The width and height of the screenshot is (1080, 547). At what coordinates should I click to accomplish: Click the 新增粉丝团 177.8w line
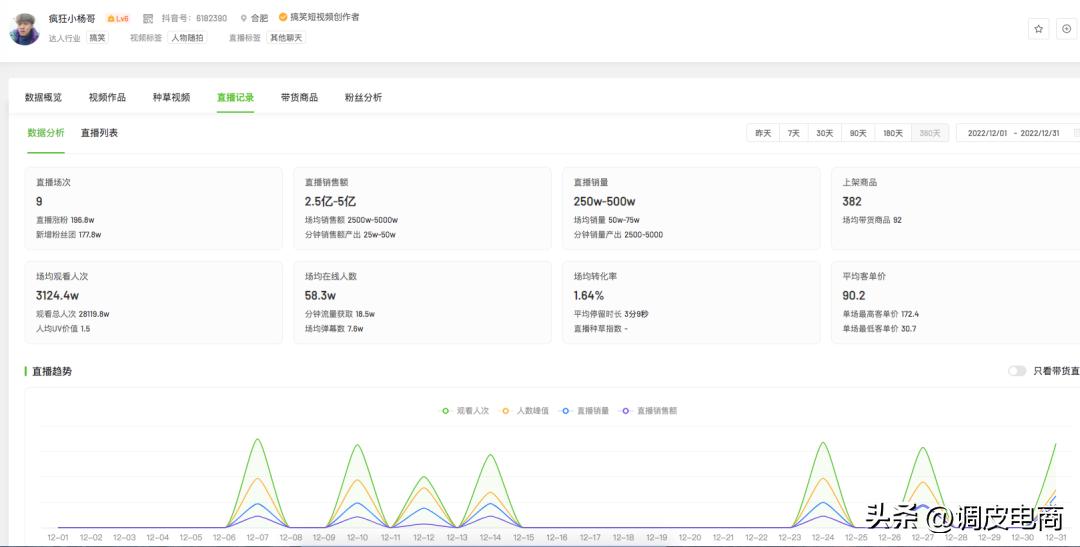tap(69, 235)
